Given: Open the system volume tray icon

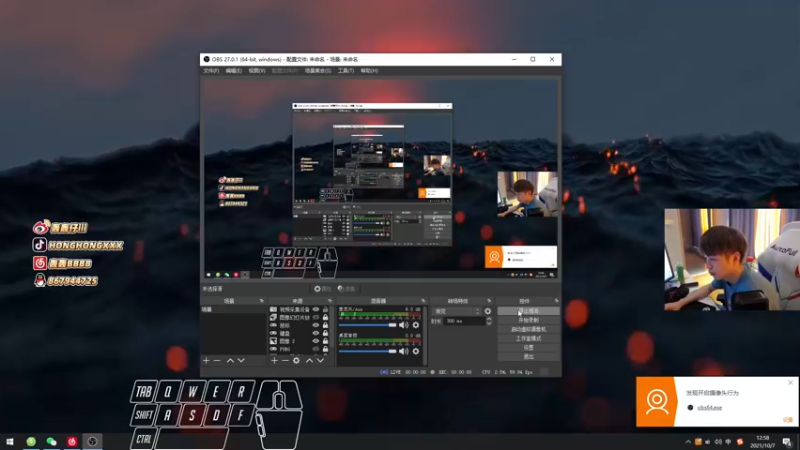Looking at the screenshot, I should (x=718, y=442).
